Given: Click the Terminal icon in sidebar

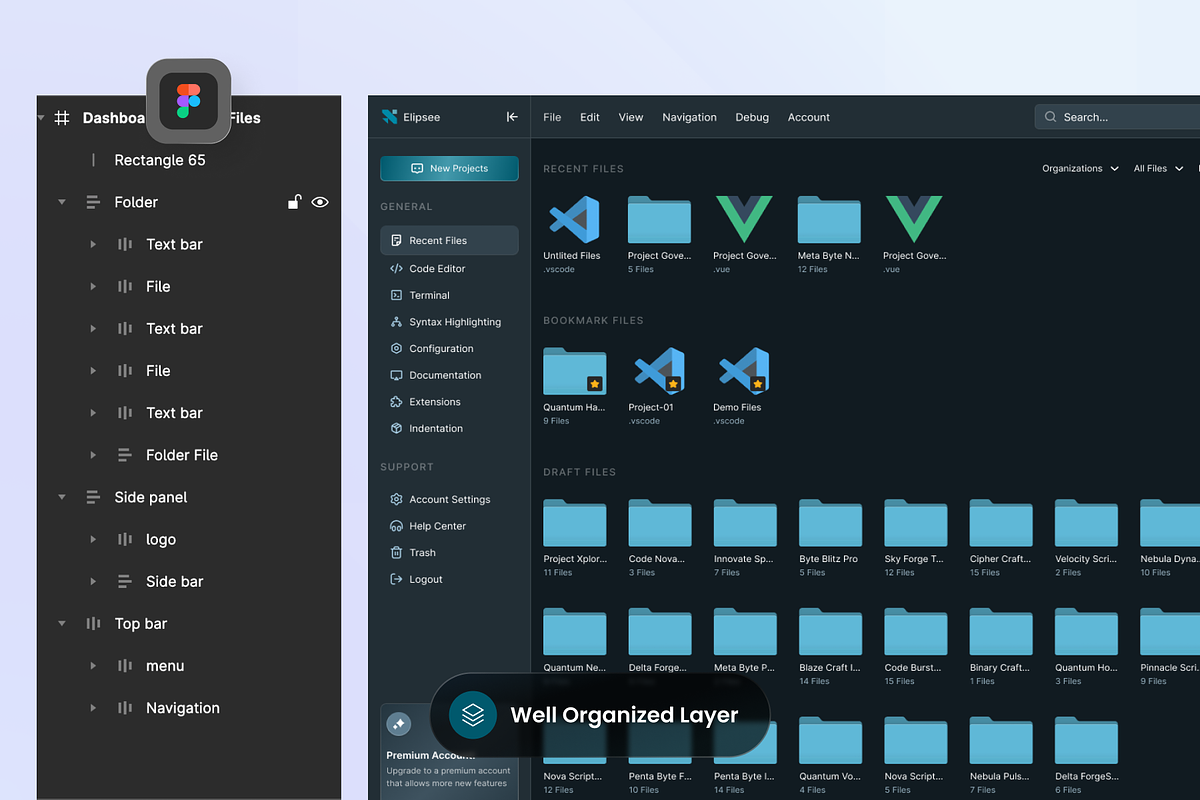Looking at the screenshot, I should click(396, 295).
